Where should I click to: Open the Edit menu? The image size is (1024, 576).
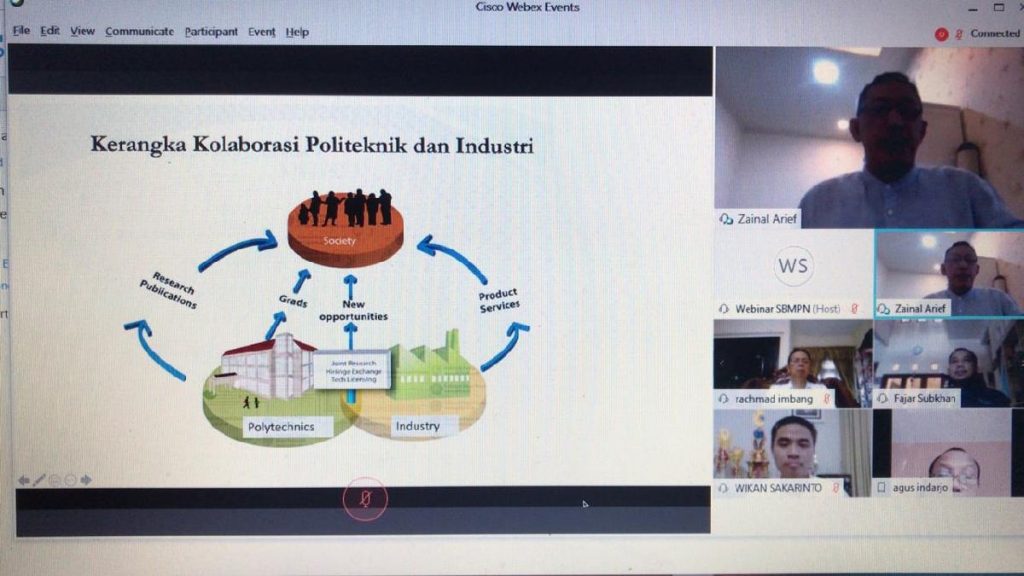pyautogui.click(x=50, y=31)
